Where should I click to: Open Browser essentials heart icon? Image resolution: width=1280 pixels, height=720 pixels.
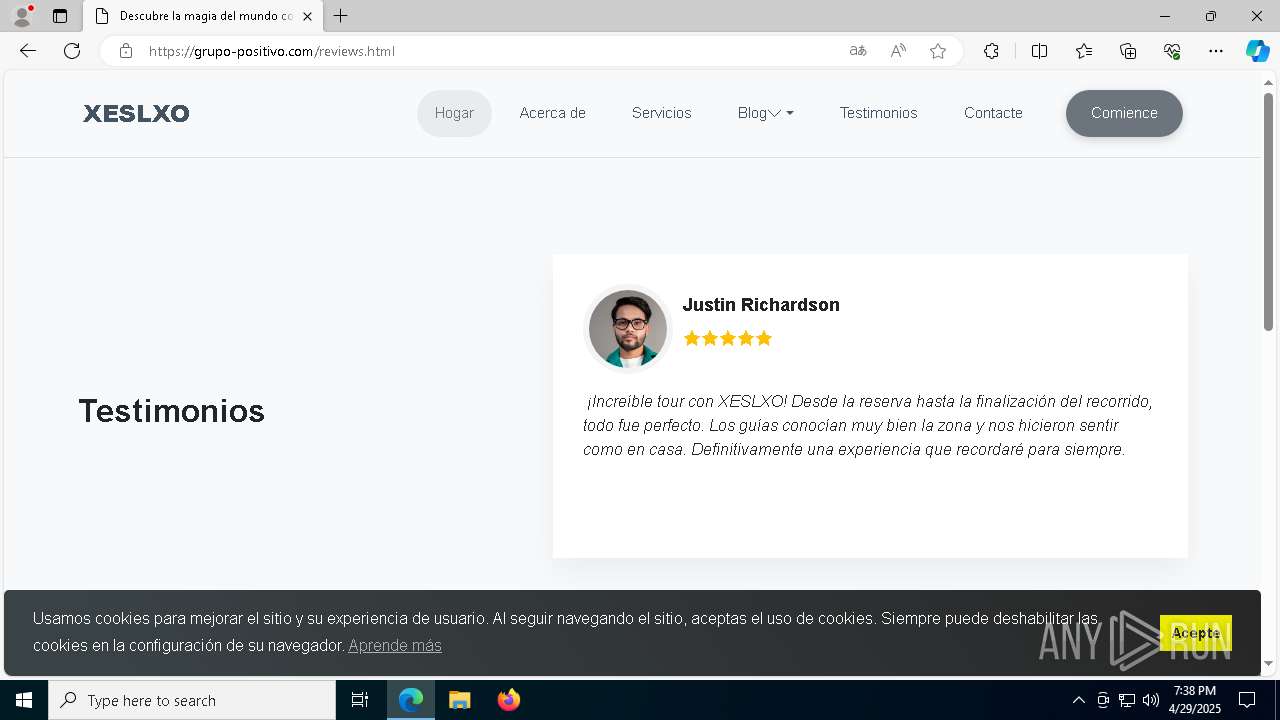click(1172, 51)
